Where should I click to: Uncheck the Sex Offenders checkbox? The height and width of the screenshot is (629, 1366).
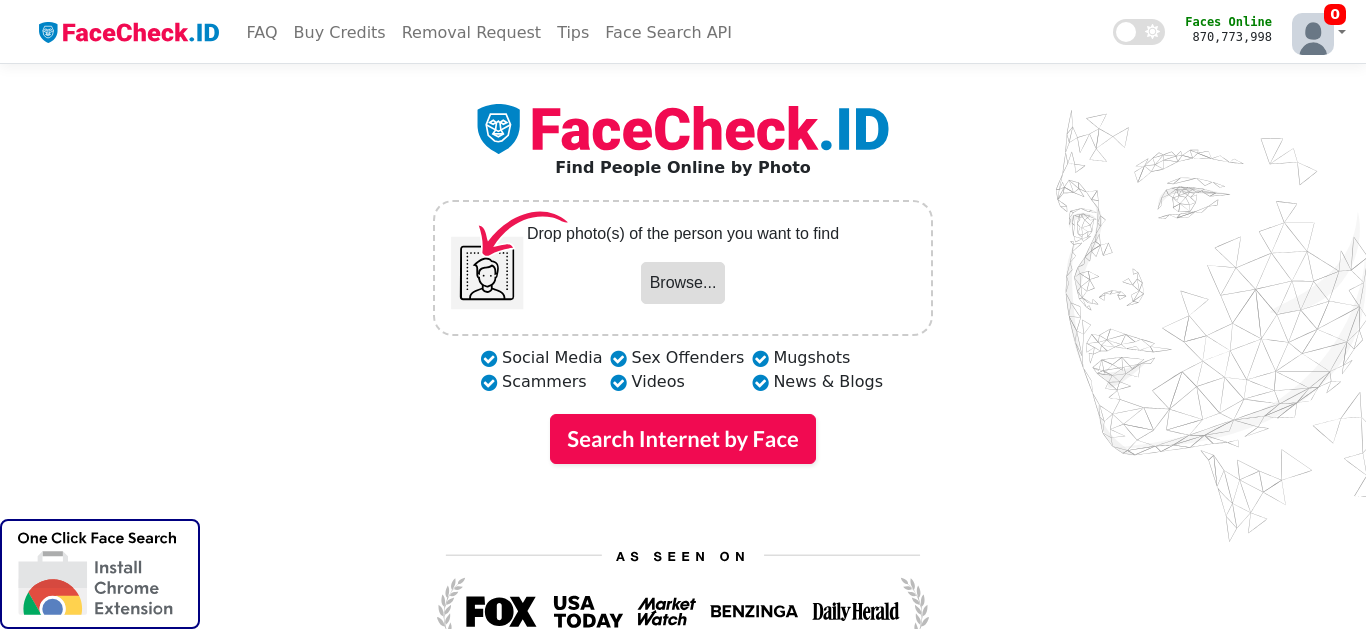pyautogui.click(x=618, y=359)
